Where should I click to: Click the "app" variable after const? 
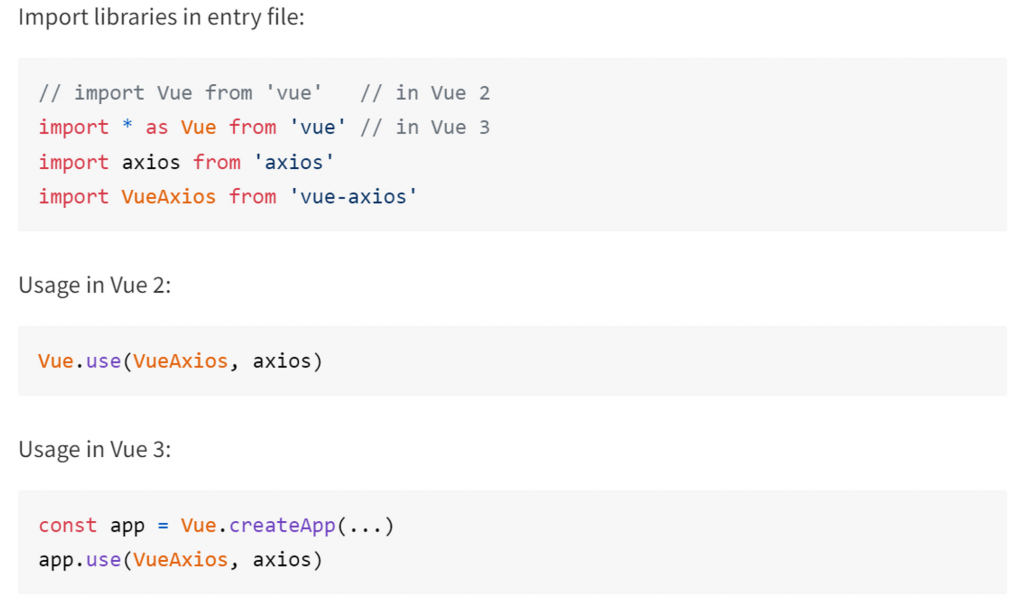tap(127, 525)
